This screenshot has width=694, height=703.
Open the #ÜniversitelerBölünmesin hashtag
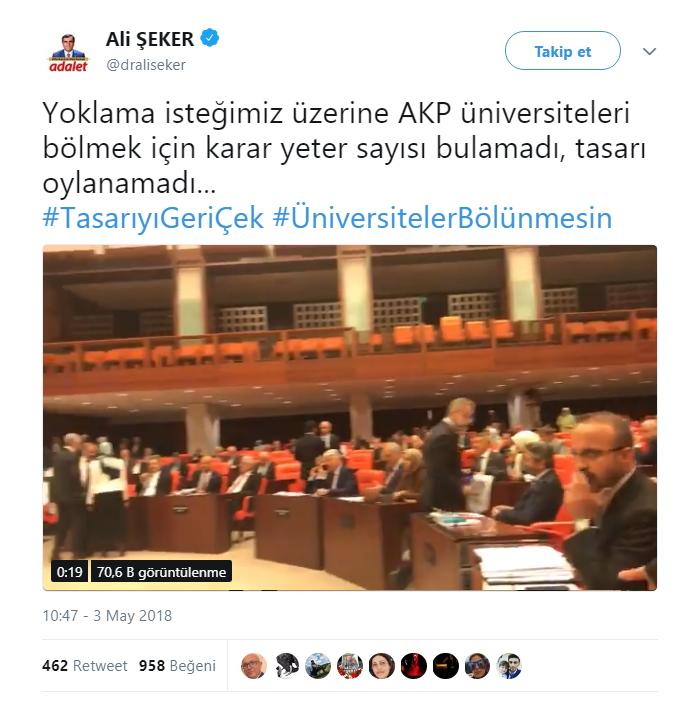pos(442,217)
